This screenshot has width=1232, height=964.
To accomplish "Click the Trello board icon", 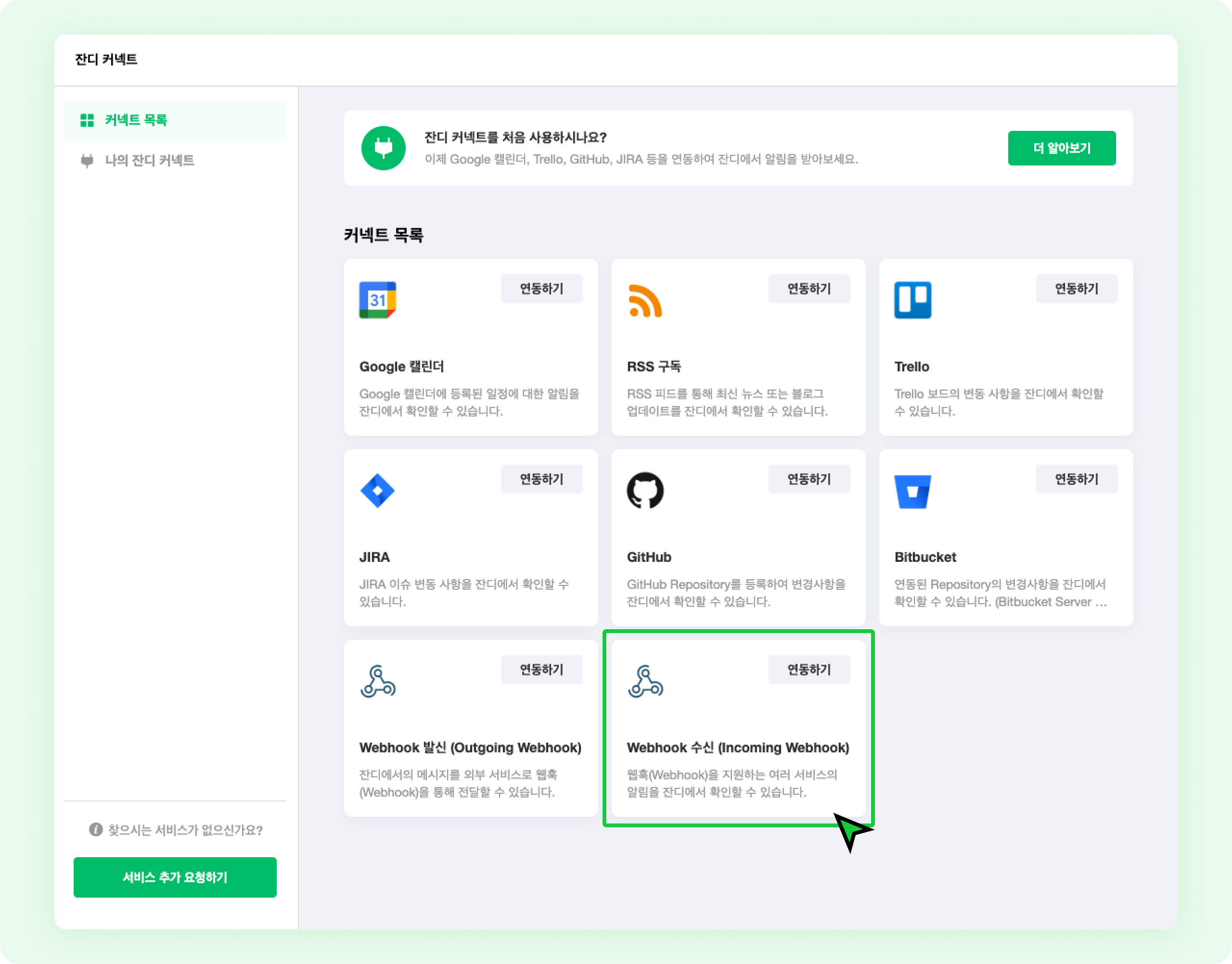I will pyautogui.click(x=912, y=300).
